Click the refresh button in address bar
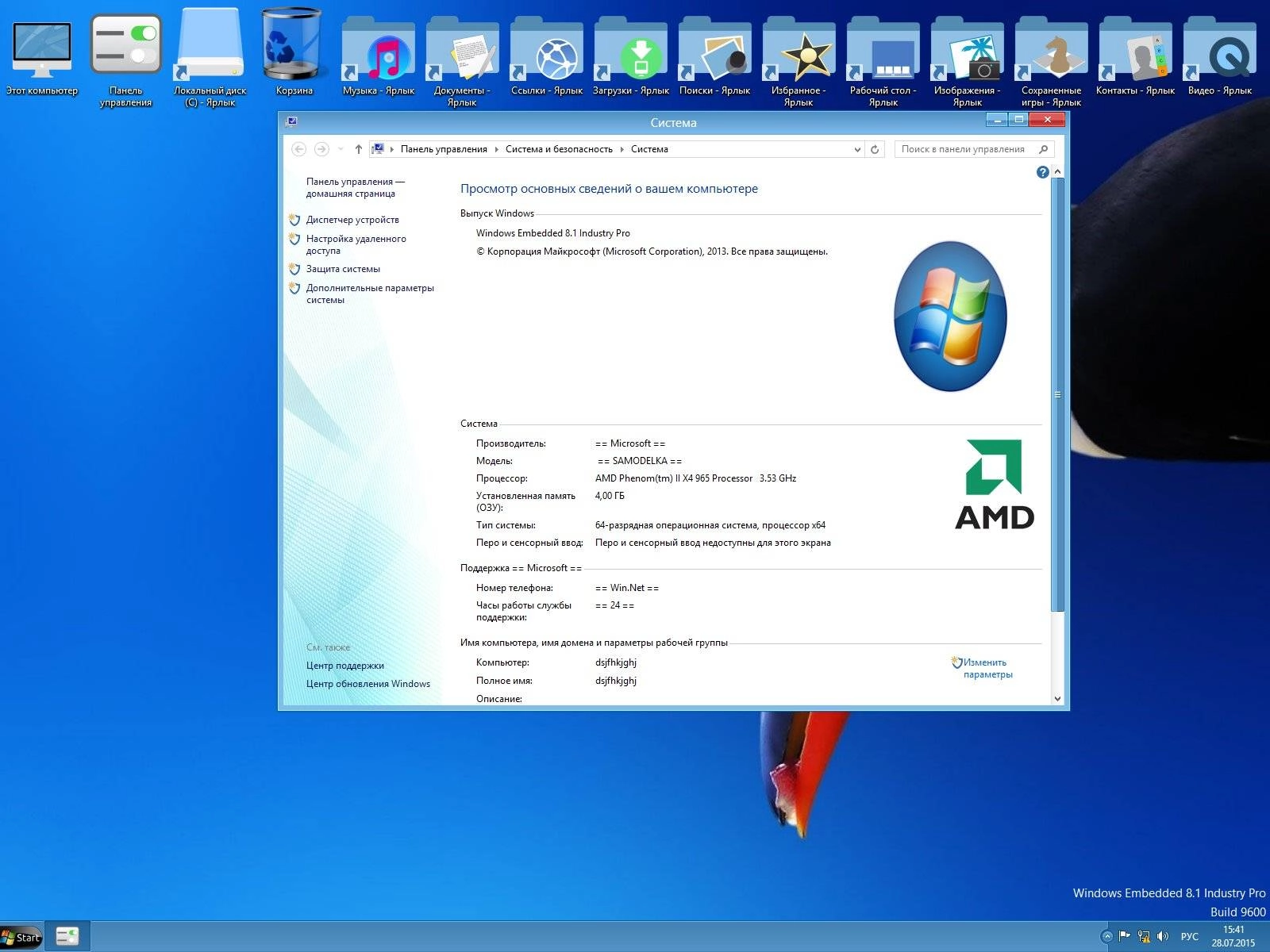 click(875, 149)
